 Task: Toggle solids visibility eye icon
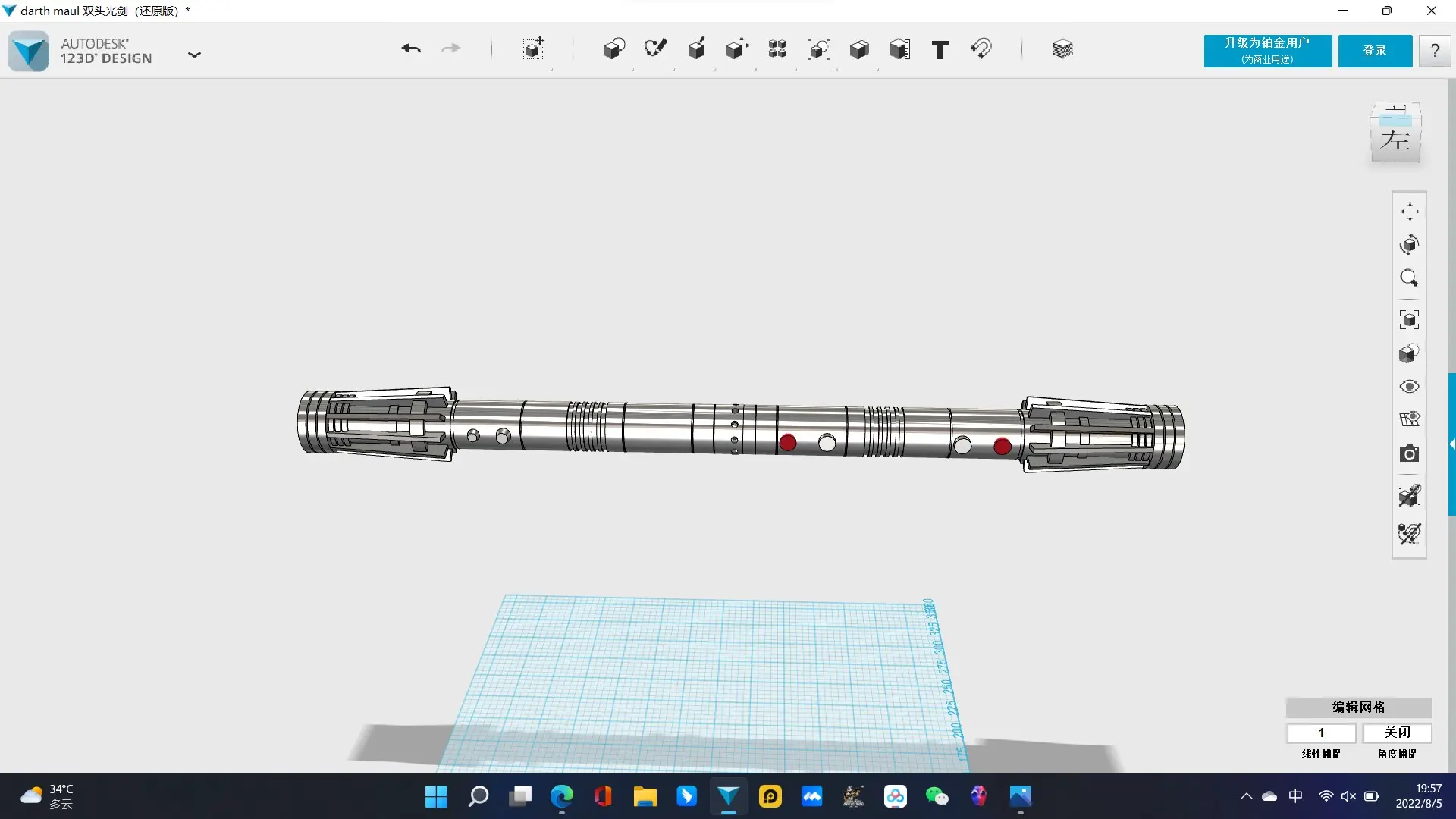[x=1410, y=387]
